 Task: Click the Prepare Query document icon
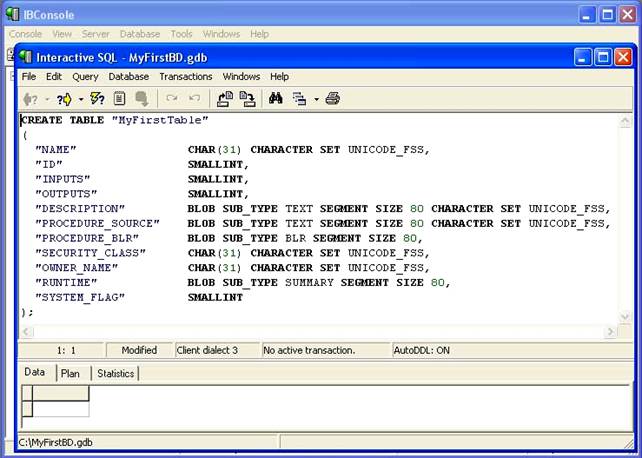click(120, 98)
